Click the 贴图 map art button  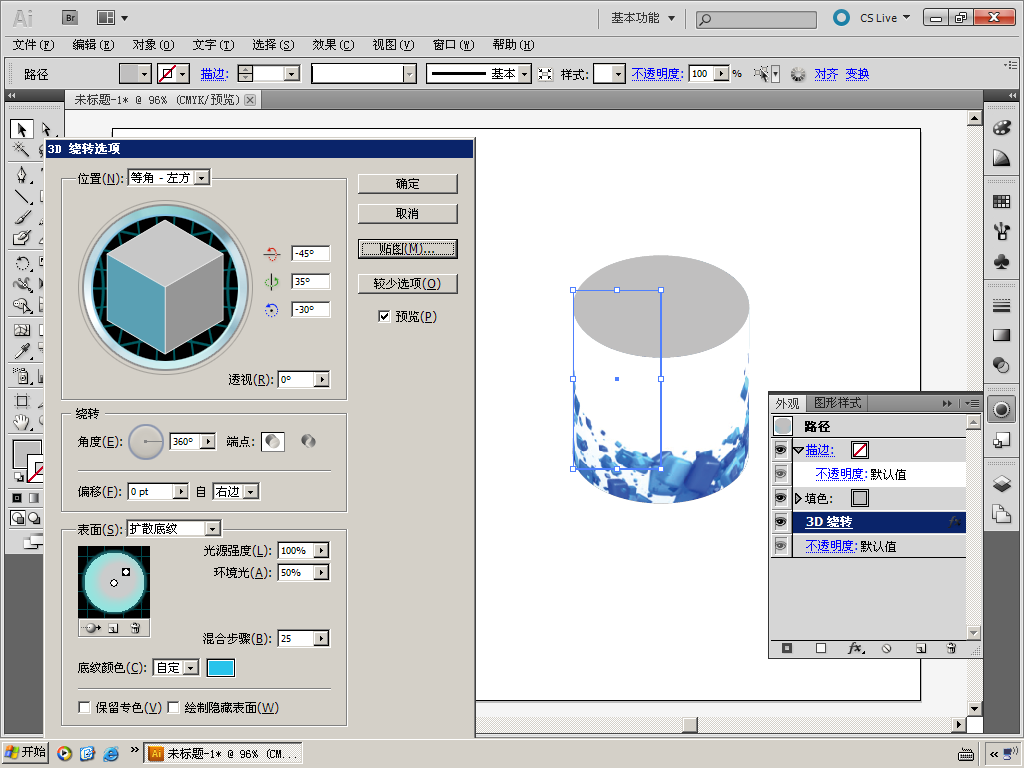(407, 248)
